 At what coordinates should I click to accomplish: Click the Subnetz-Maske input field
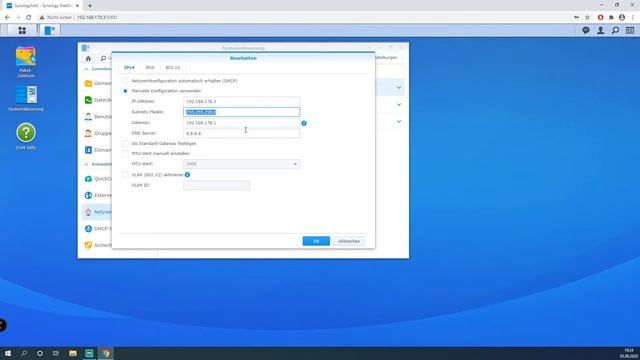coord(241,112)
